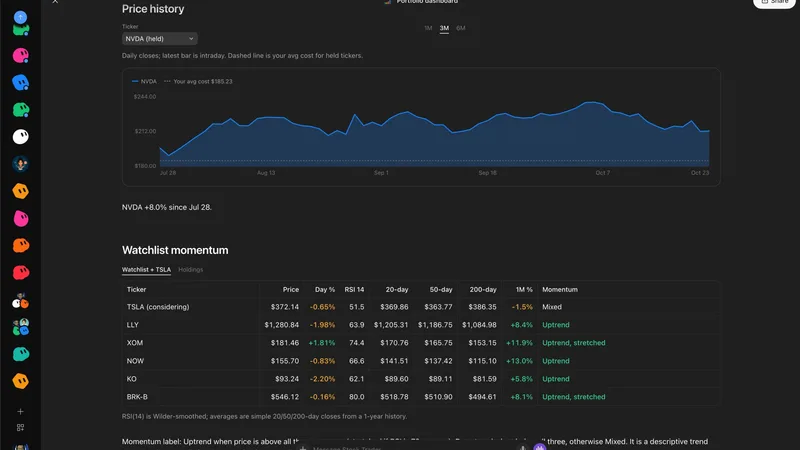Switch to the Holdings tab

(190, 269)
